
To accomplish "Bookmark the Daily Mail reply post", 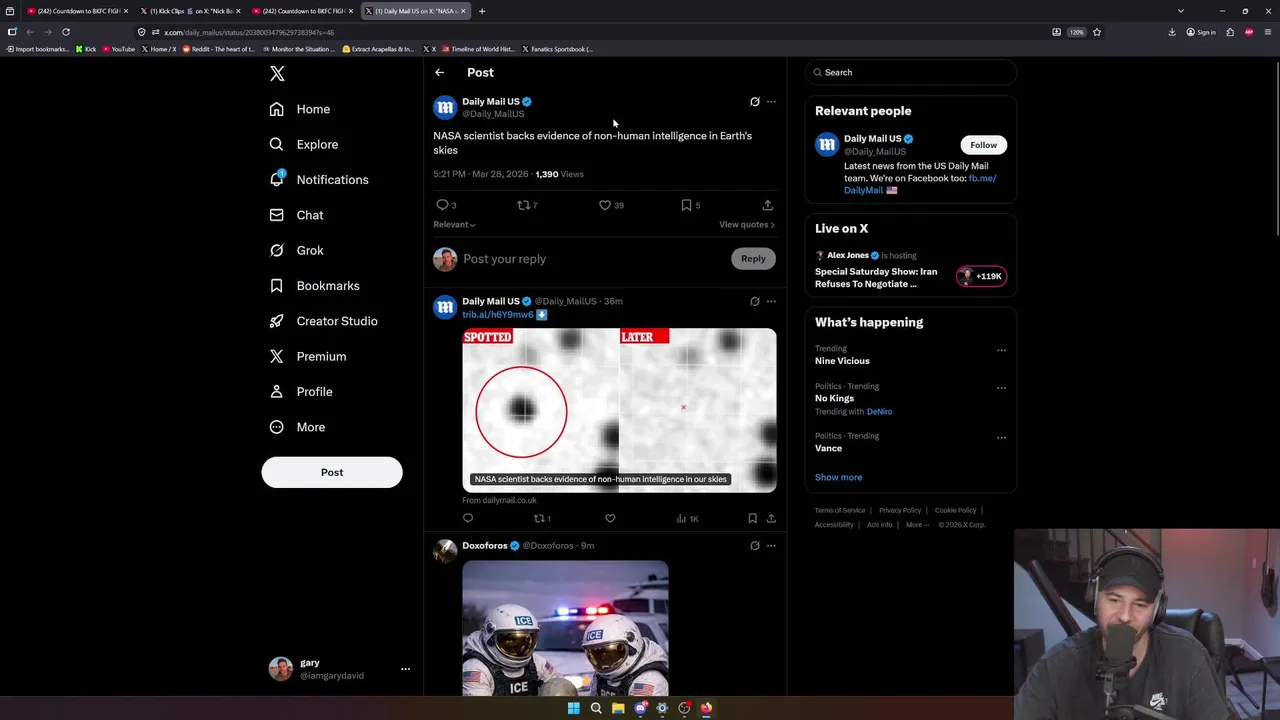I will 752,518.
